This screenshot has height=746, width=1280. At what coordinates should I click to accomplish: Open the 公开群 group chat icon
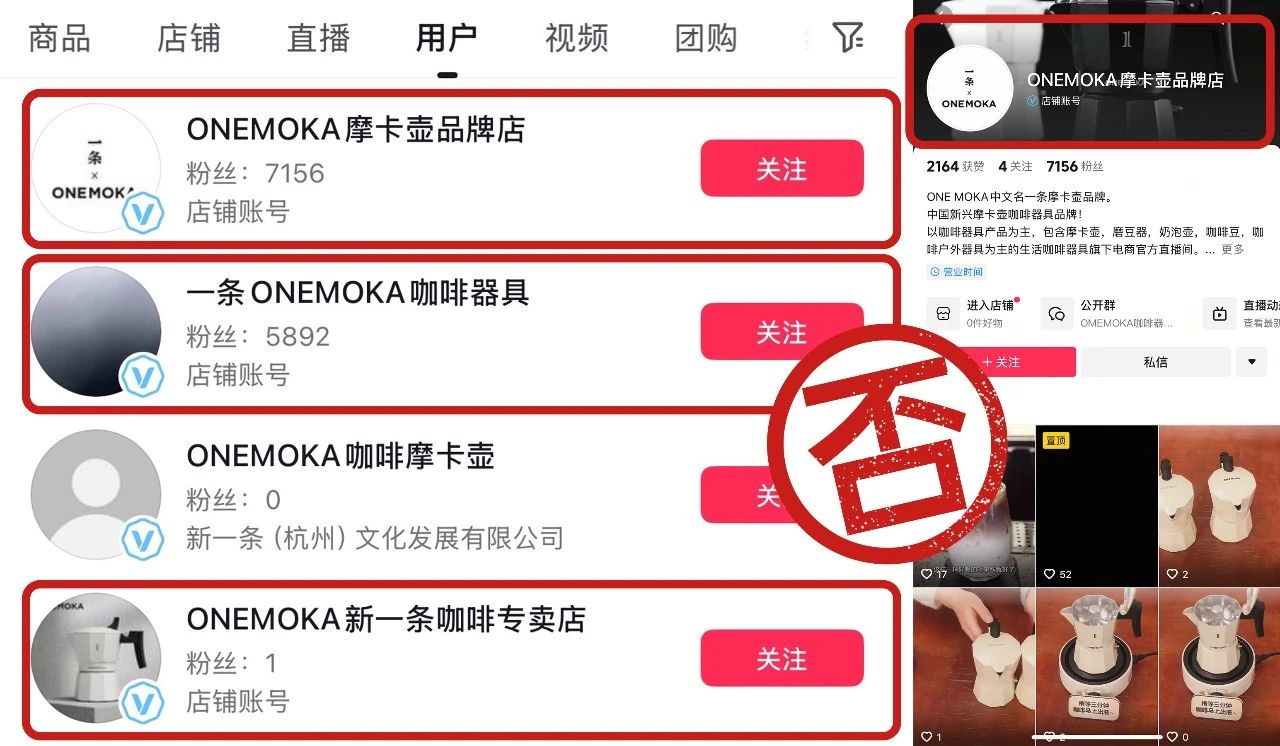[x=1056, y=313]
